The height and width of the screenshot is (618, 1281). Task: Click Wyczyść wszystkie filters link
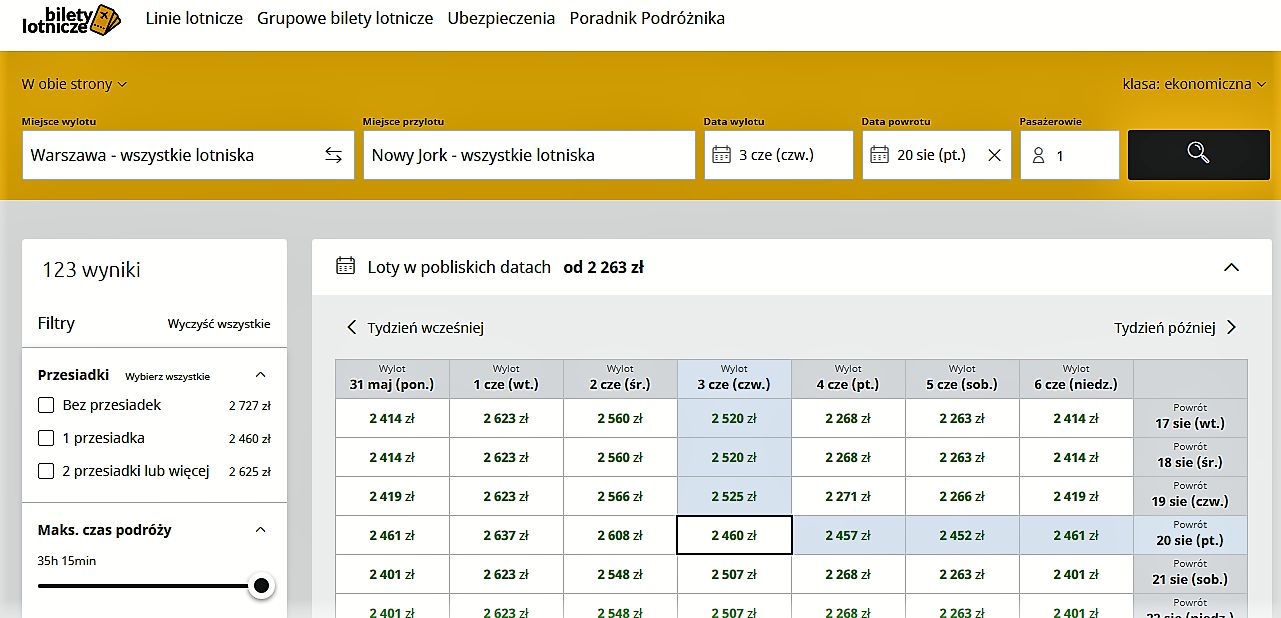click(x=219, y=324)
